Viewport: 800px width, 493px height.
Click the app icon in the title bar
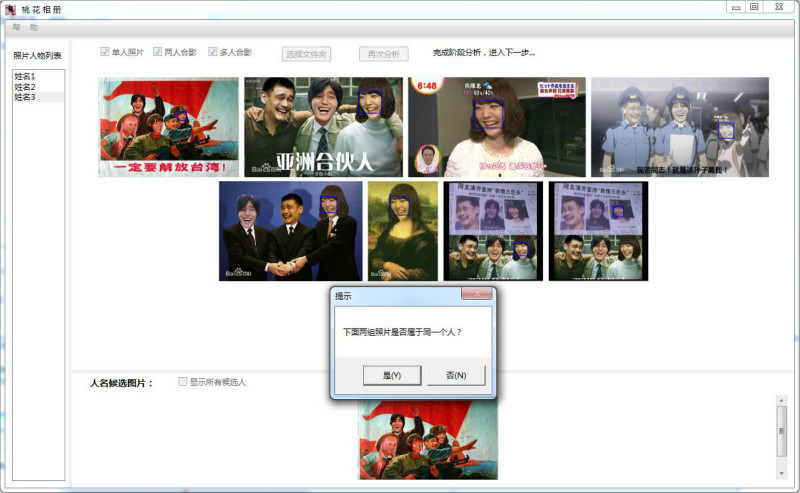10,8
